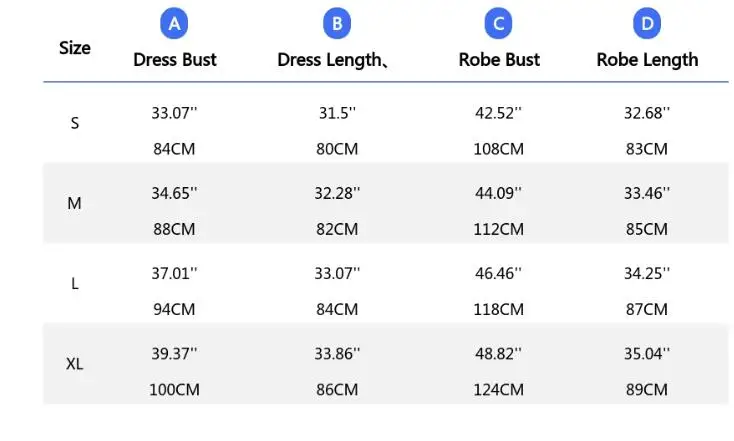Click the blue A circle icon
Viewport: 734px width, 441px height.
click(x=174, y=23)
